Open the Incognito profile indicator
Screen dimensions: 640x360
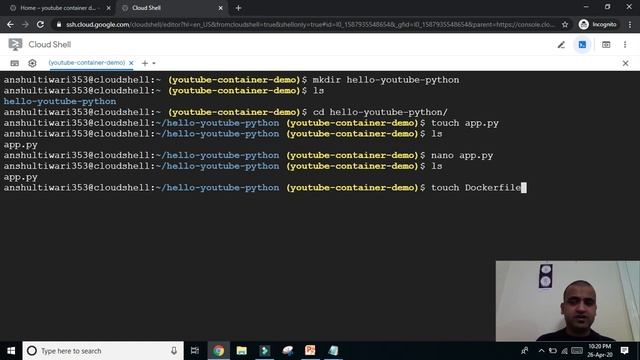tap(598, 24)
